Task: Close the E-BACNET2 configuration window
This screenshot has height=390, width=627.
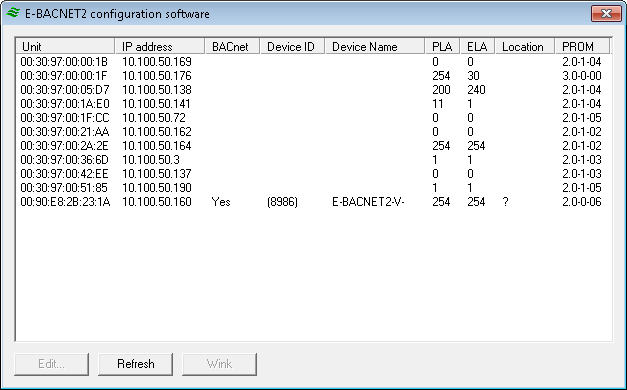Action: click(606, 14)
